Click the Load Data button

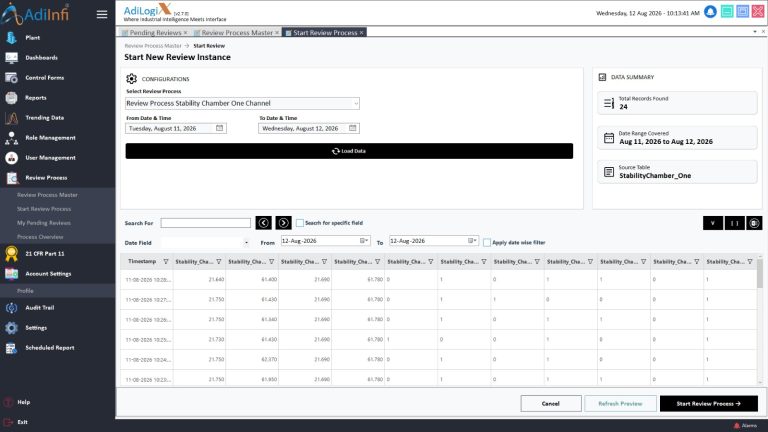point(349,151)
